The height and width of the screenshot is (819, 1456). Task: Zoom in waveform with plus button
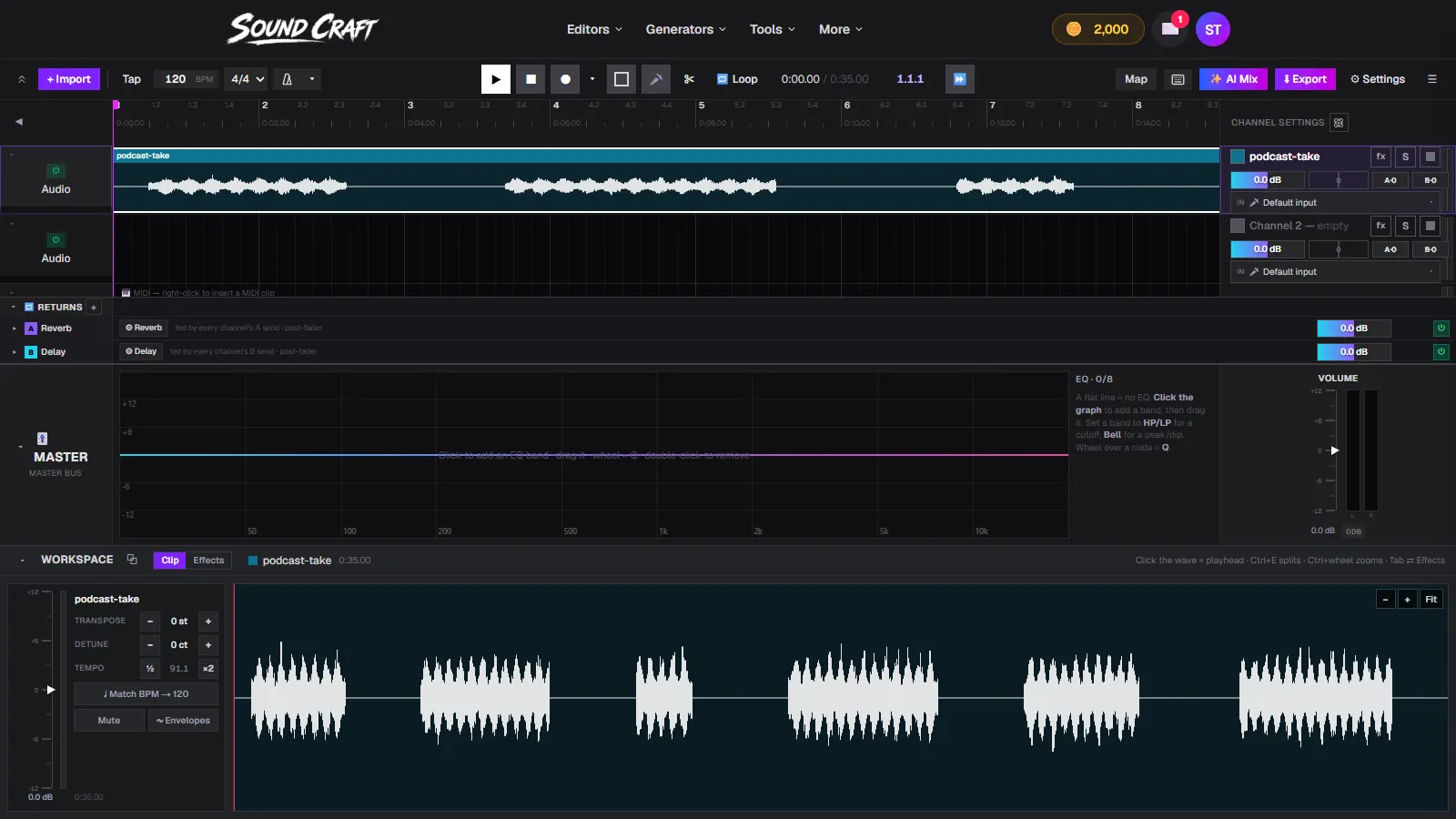(1407, 600)
